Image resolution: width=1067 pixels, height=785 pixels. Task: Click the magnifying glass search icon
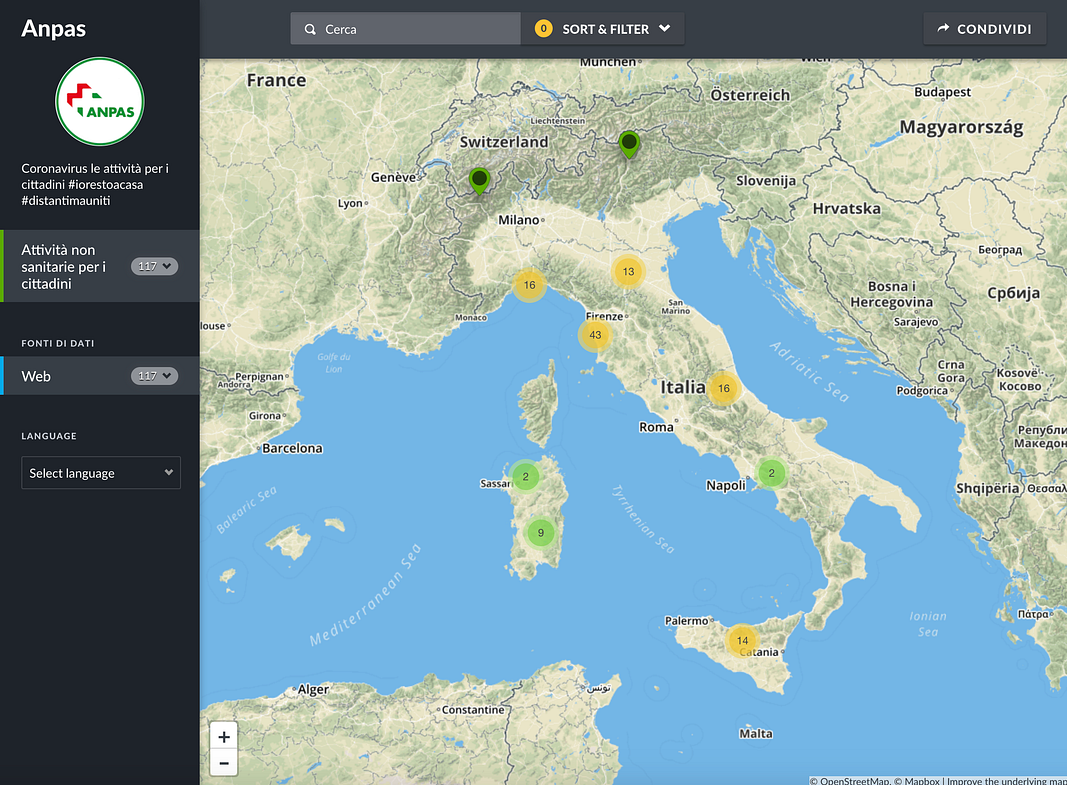(x=310, y=30)
